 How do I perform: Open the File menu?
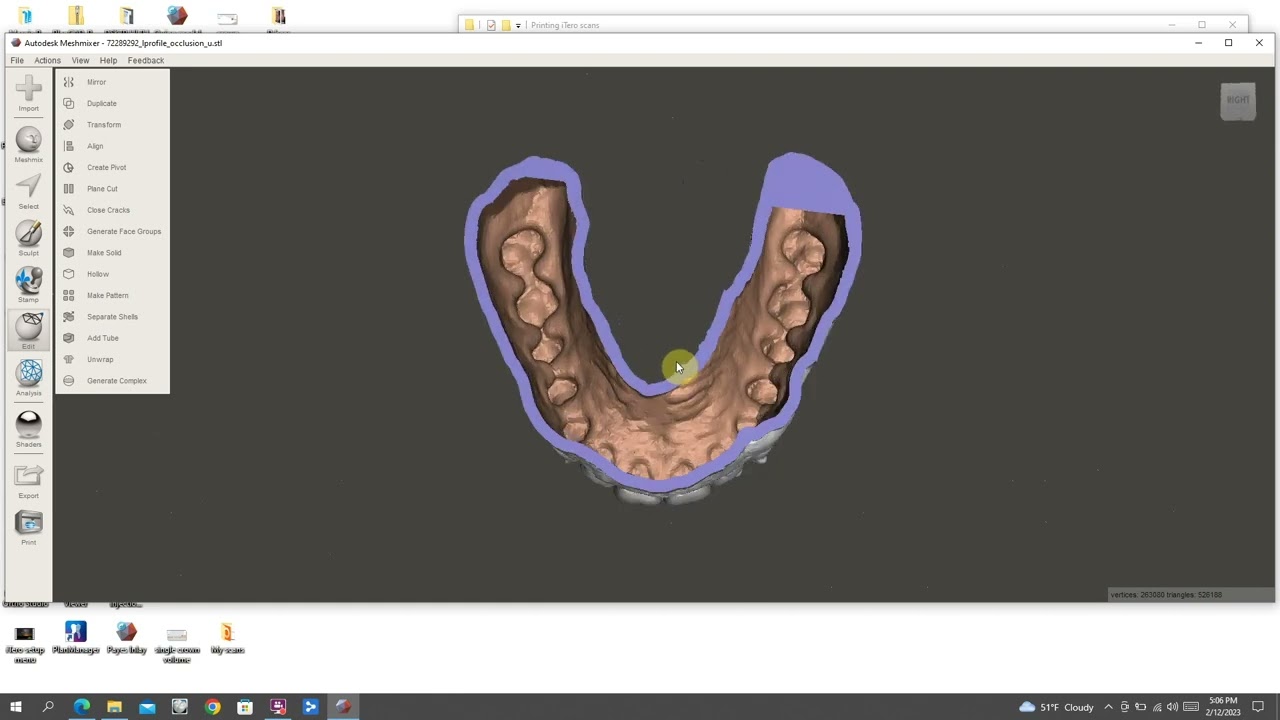17,61
